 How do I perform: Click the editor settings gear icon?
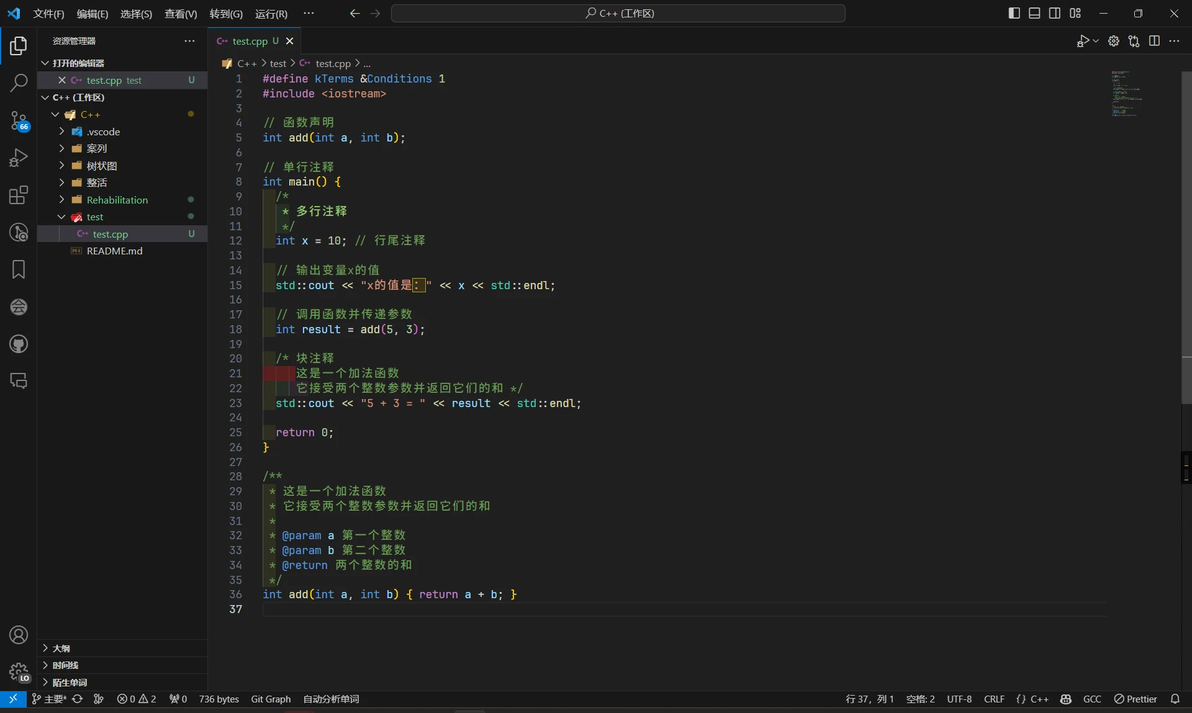(1113, 41)
